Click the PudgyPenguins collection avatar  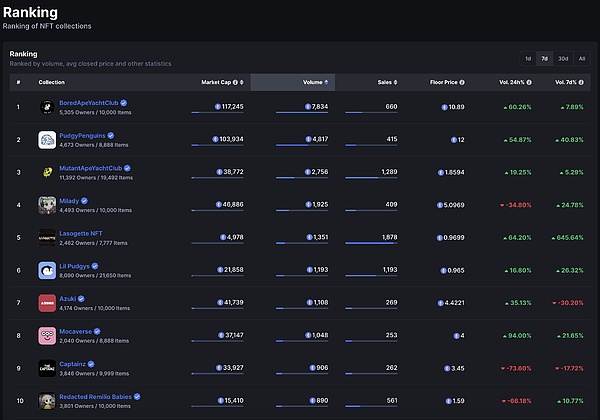(x=47, y=139)
